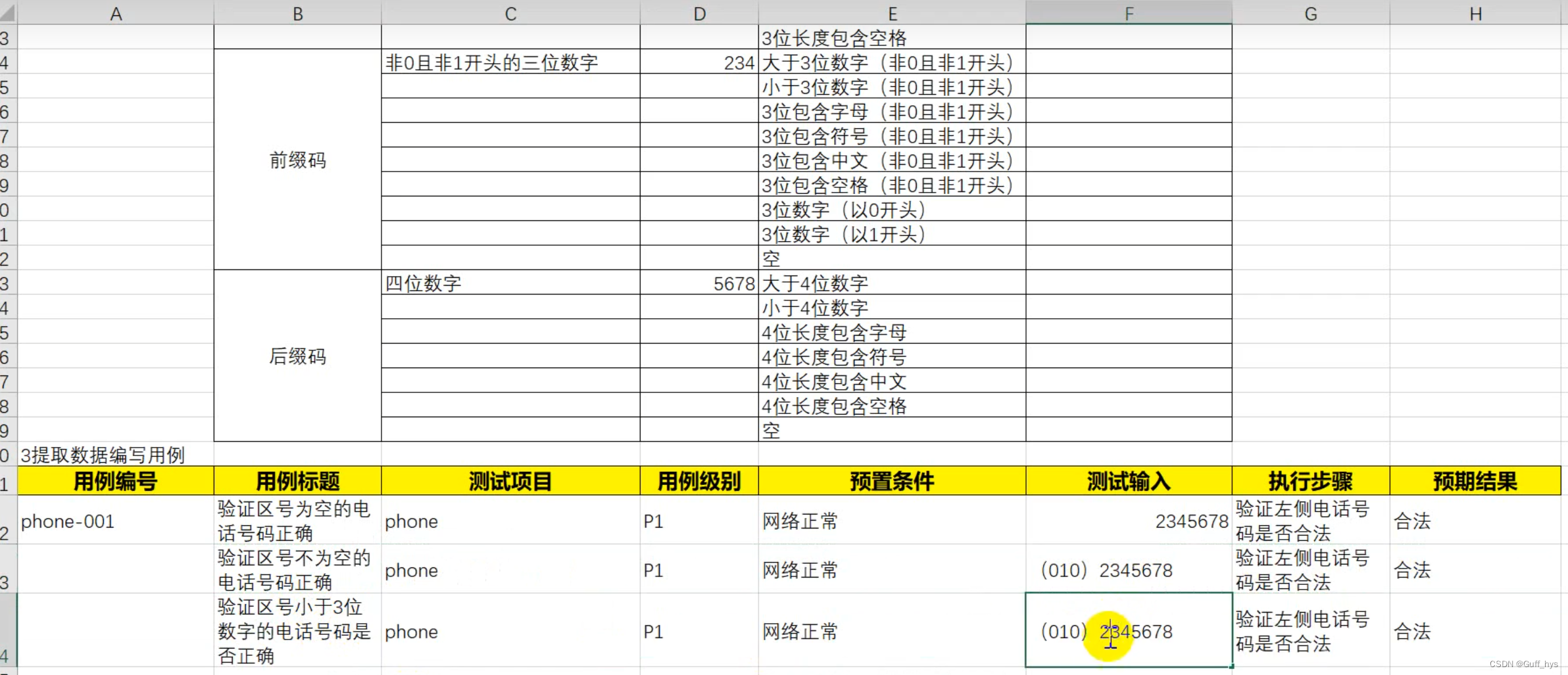The width and height of the screenshot is (1568, 675).
Task: Select the '3提取数据编写用例' heading cell
Action: (x=116, y=454)
